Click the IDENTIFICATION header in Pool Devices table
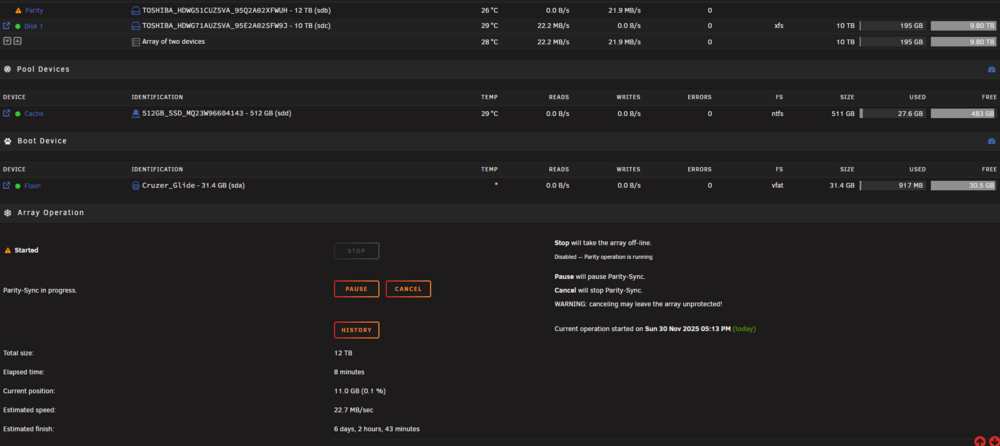The image size is (1000, 446). point(157,97)
